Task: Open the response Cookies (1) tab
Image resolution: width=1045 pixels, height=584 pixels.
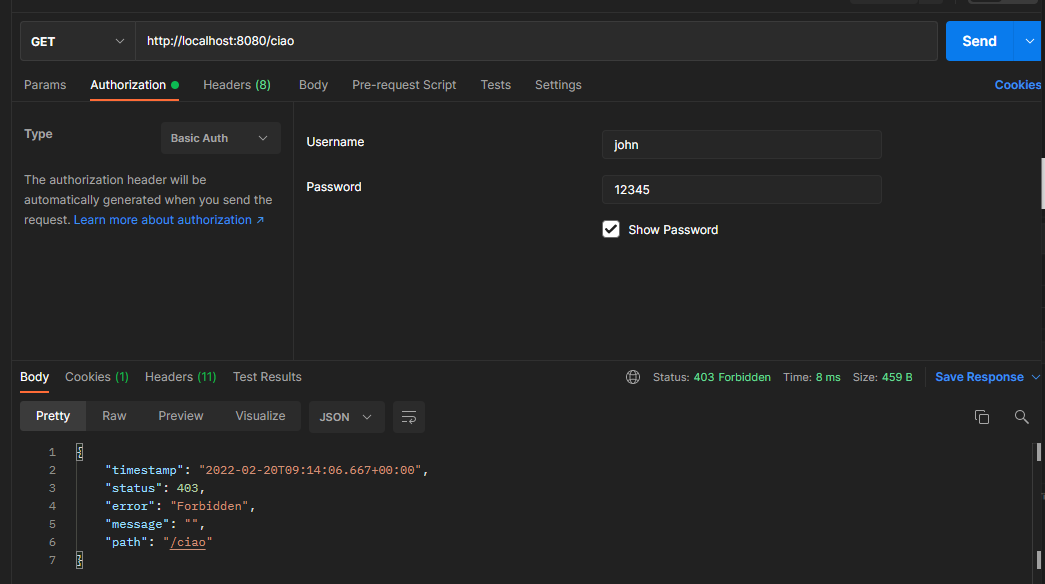Action: [x=97, y=377]
